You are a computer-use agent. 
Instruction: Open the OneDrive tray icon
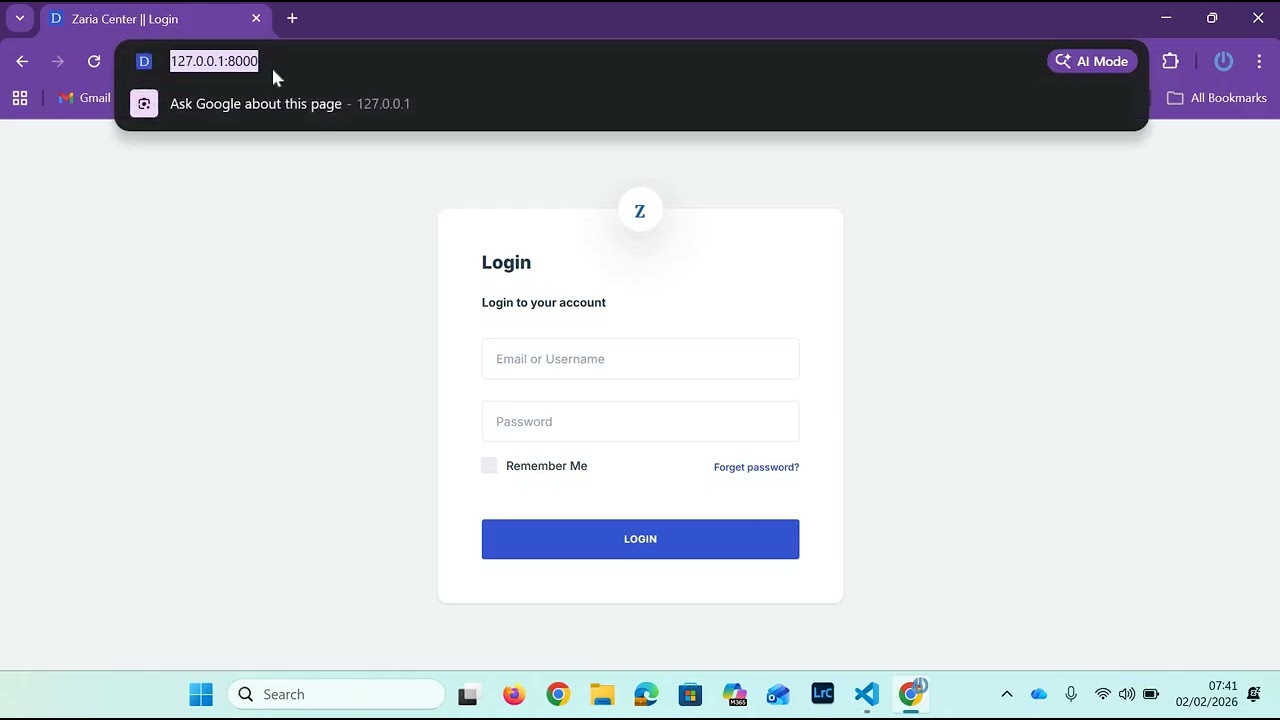tap(1038, 694)
